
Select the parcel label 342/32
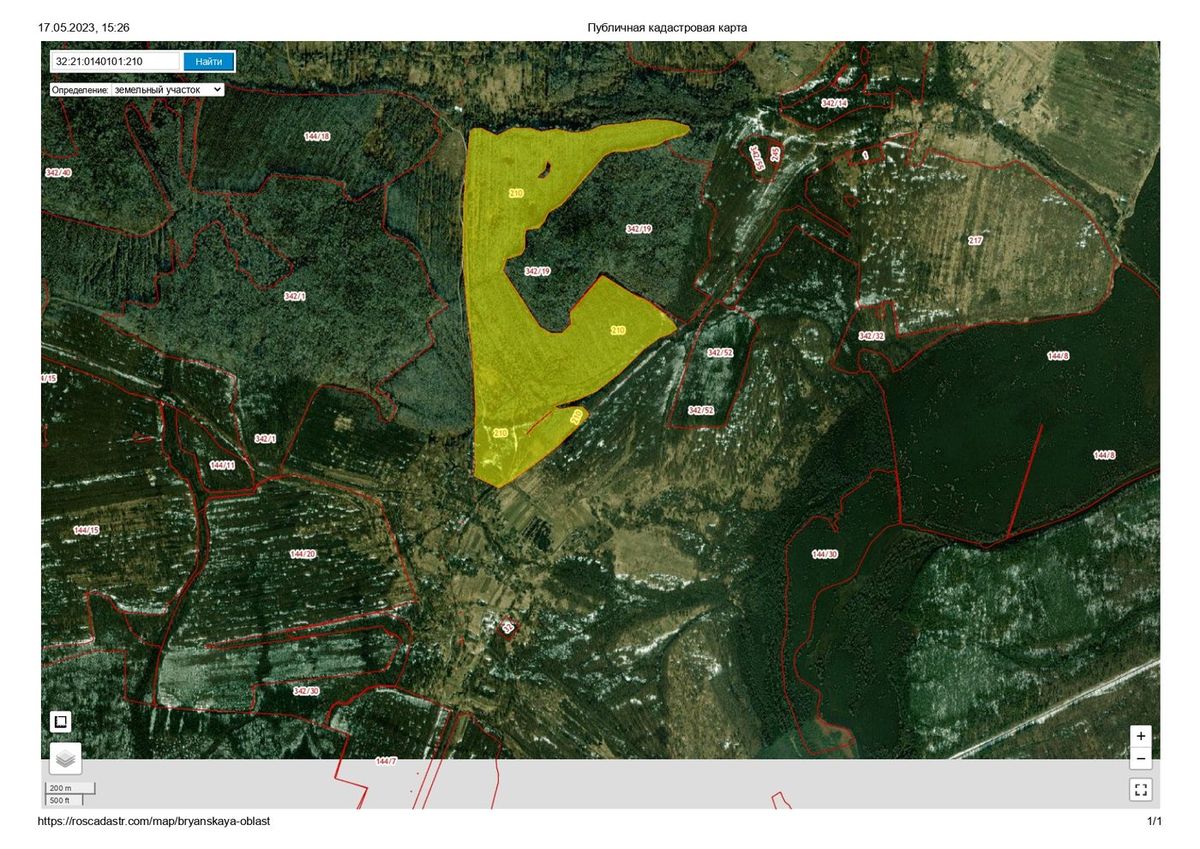pyautogui.click(x=871, y=336)
